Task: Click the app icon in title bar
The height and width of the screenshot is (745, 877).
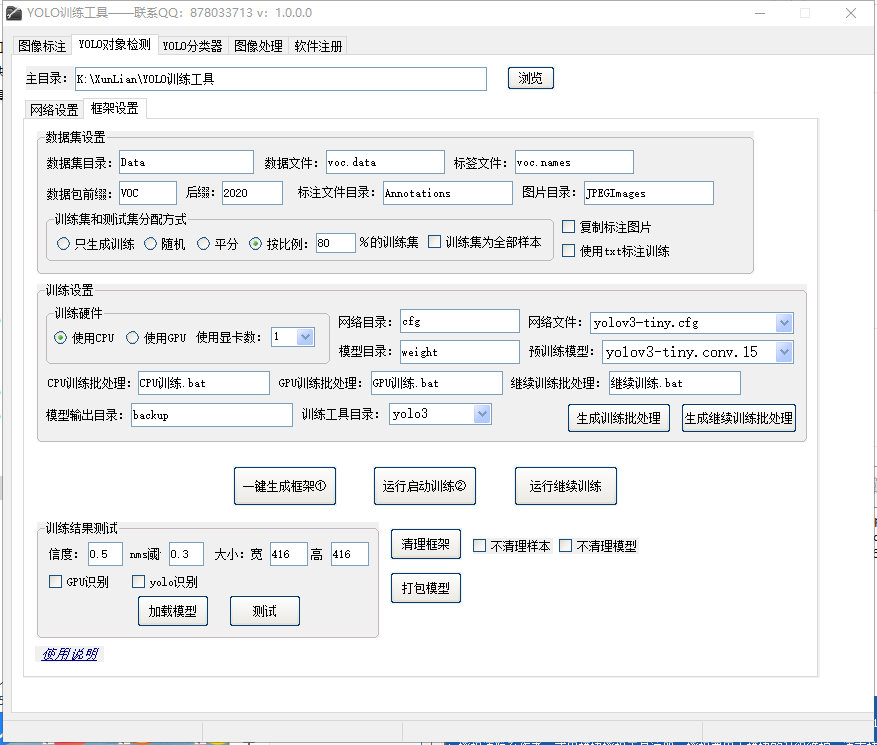Action: tap(13, 13)
